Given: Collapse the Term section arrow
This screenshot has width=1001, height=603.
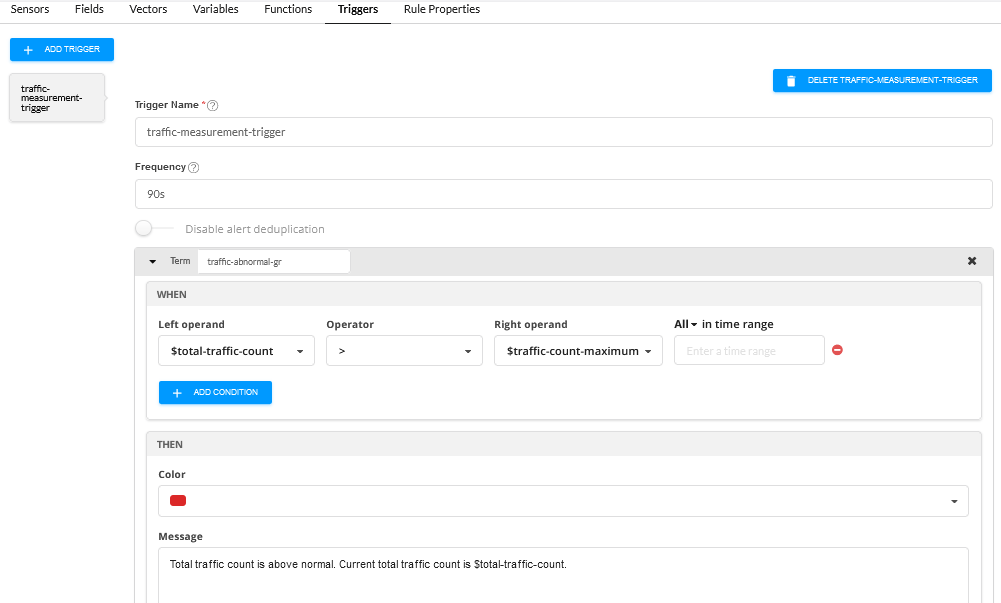Looking at the screenshot, I should (x=153, y=261).
